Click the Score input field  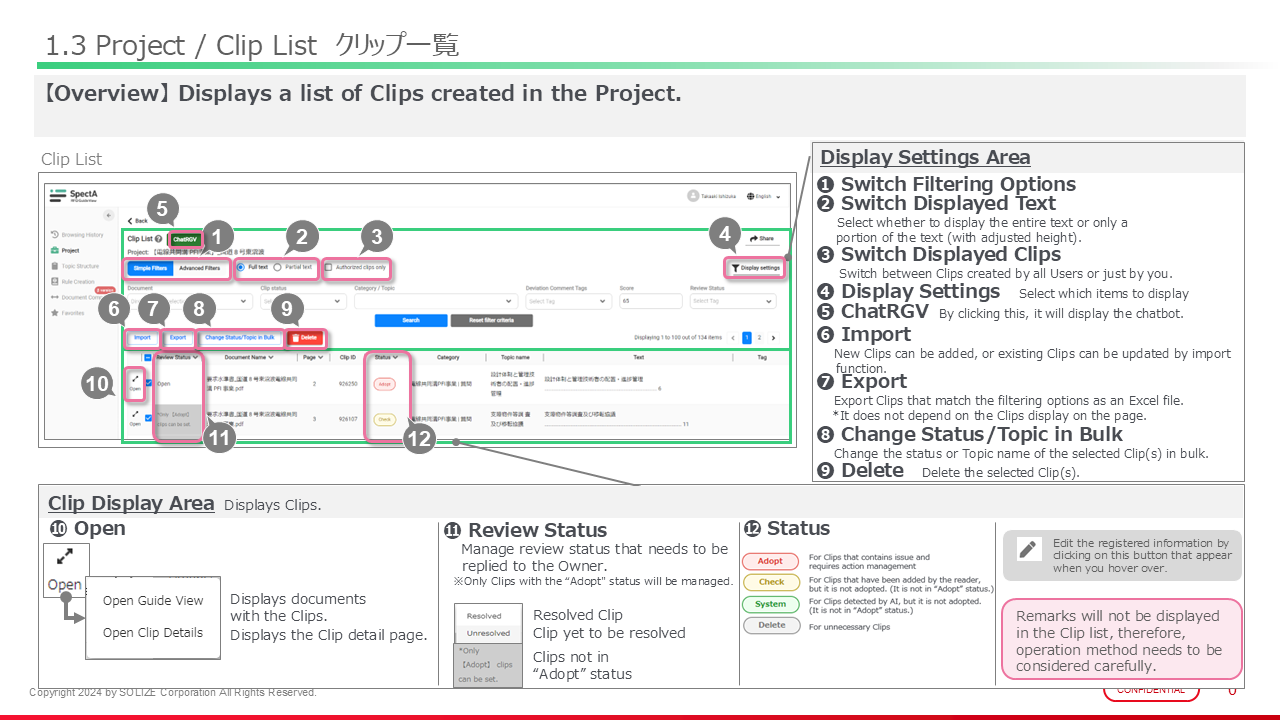pos(648,300)
